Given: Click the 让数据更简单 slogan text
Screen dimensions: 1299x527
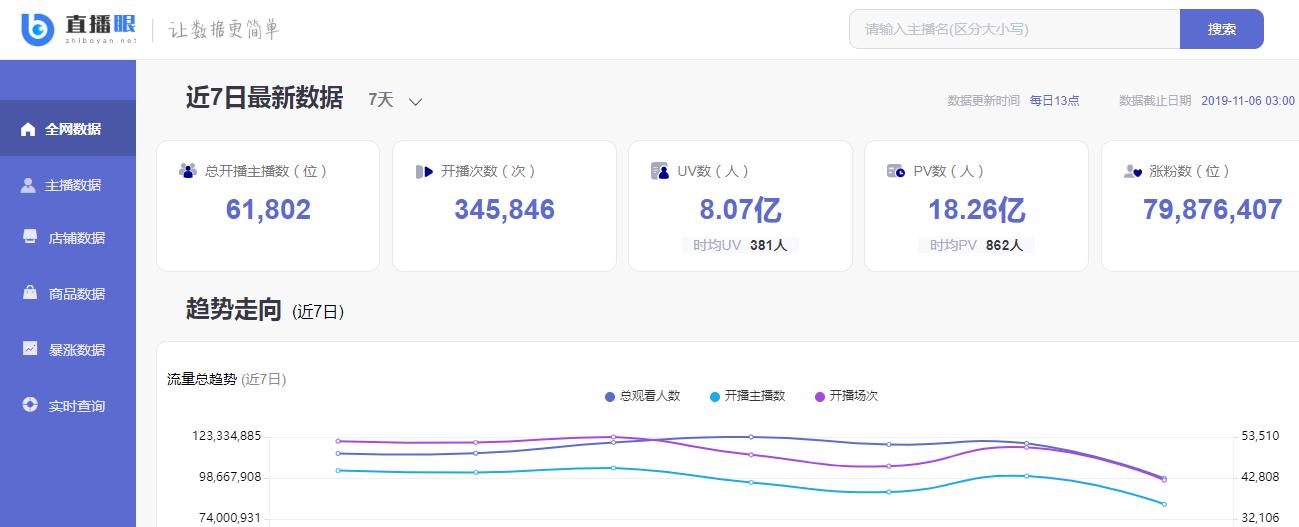Looking at the screenshot, I should point(223,29).
